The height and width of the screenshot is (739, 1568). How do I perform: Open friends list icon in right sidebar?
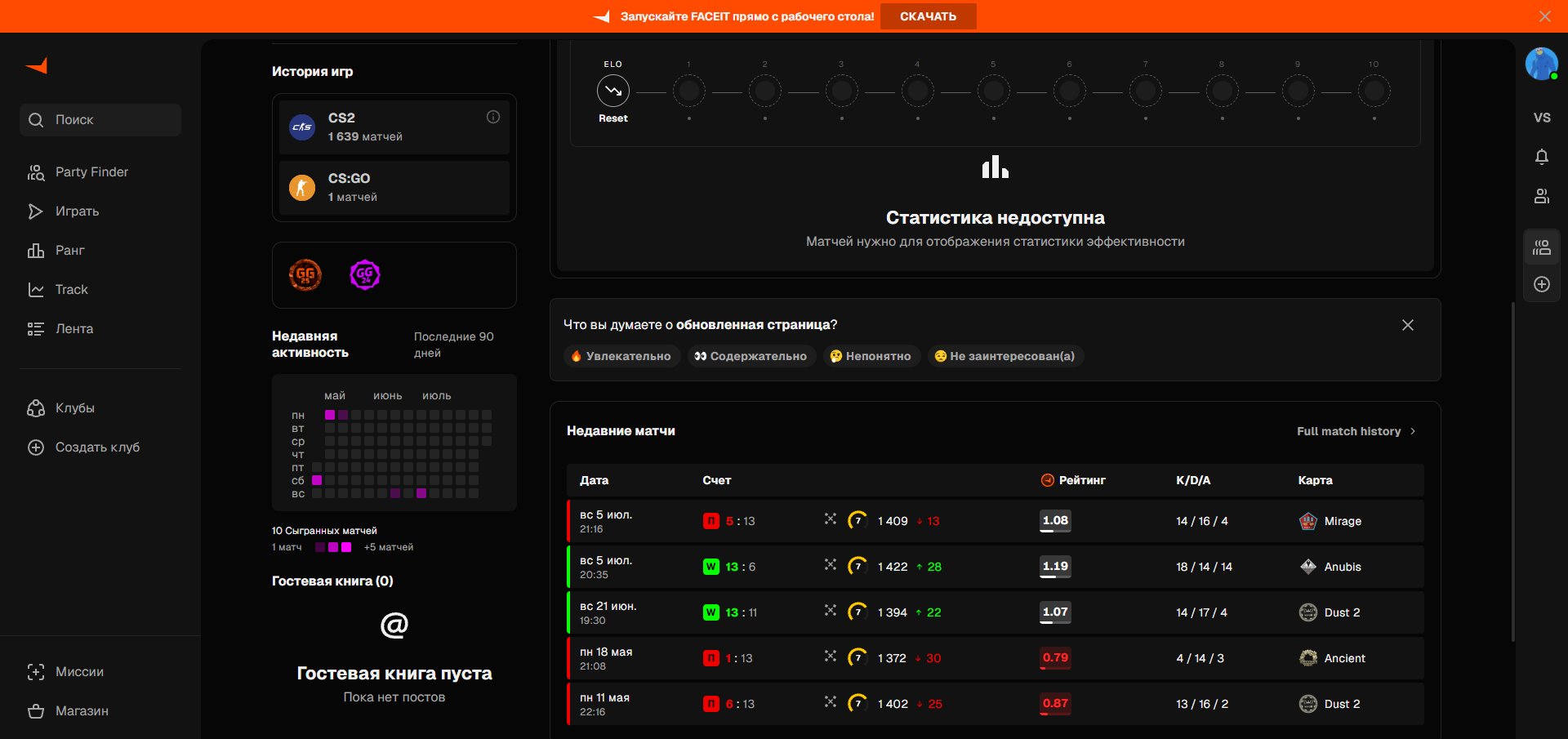point(1542,196)
